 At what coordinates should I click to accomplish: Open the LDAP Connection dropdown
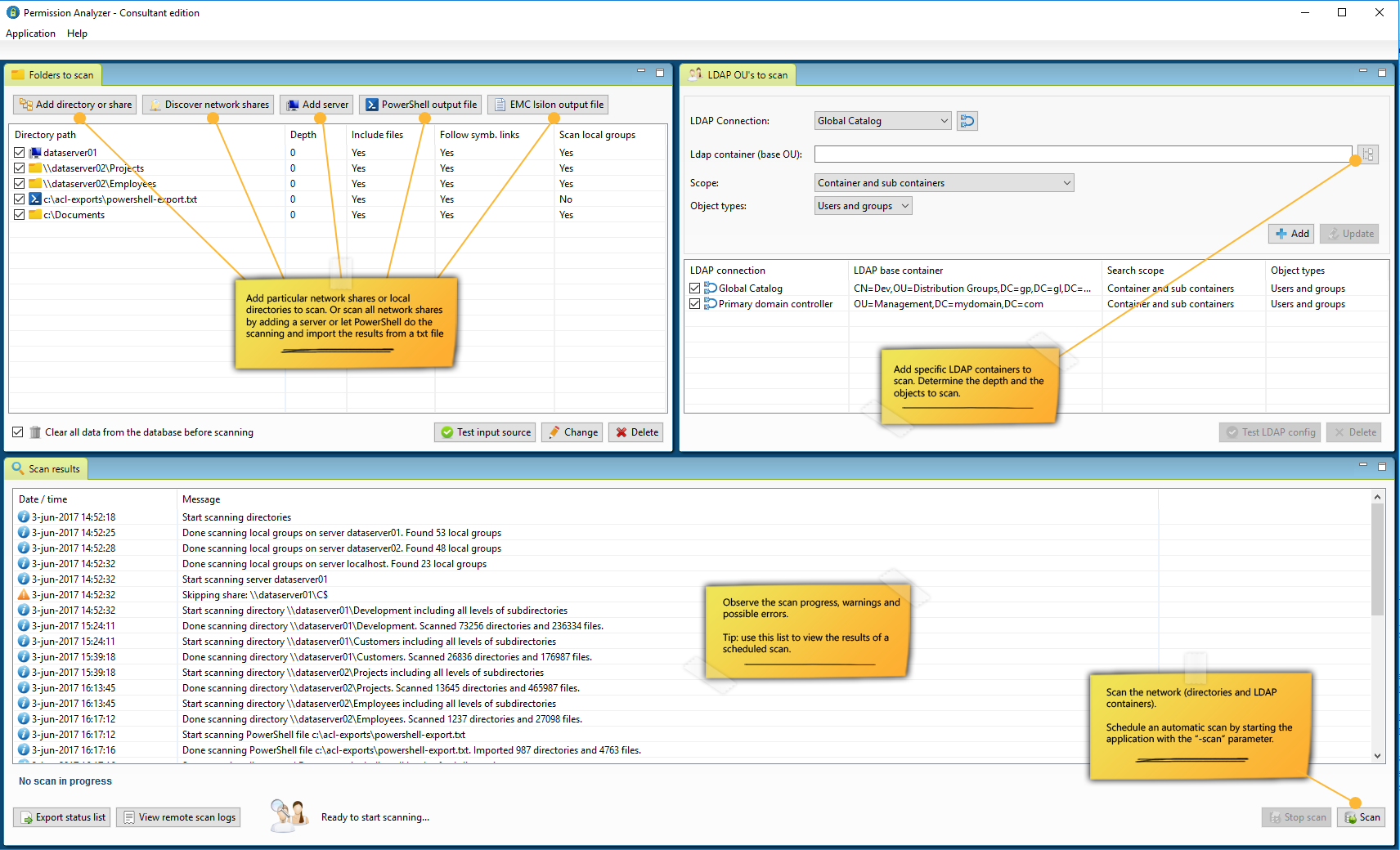click(x=883, y=121)
